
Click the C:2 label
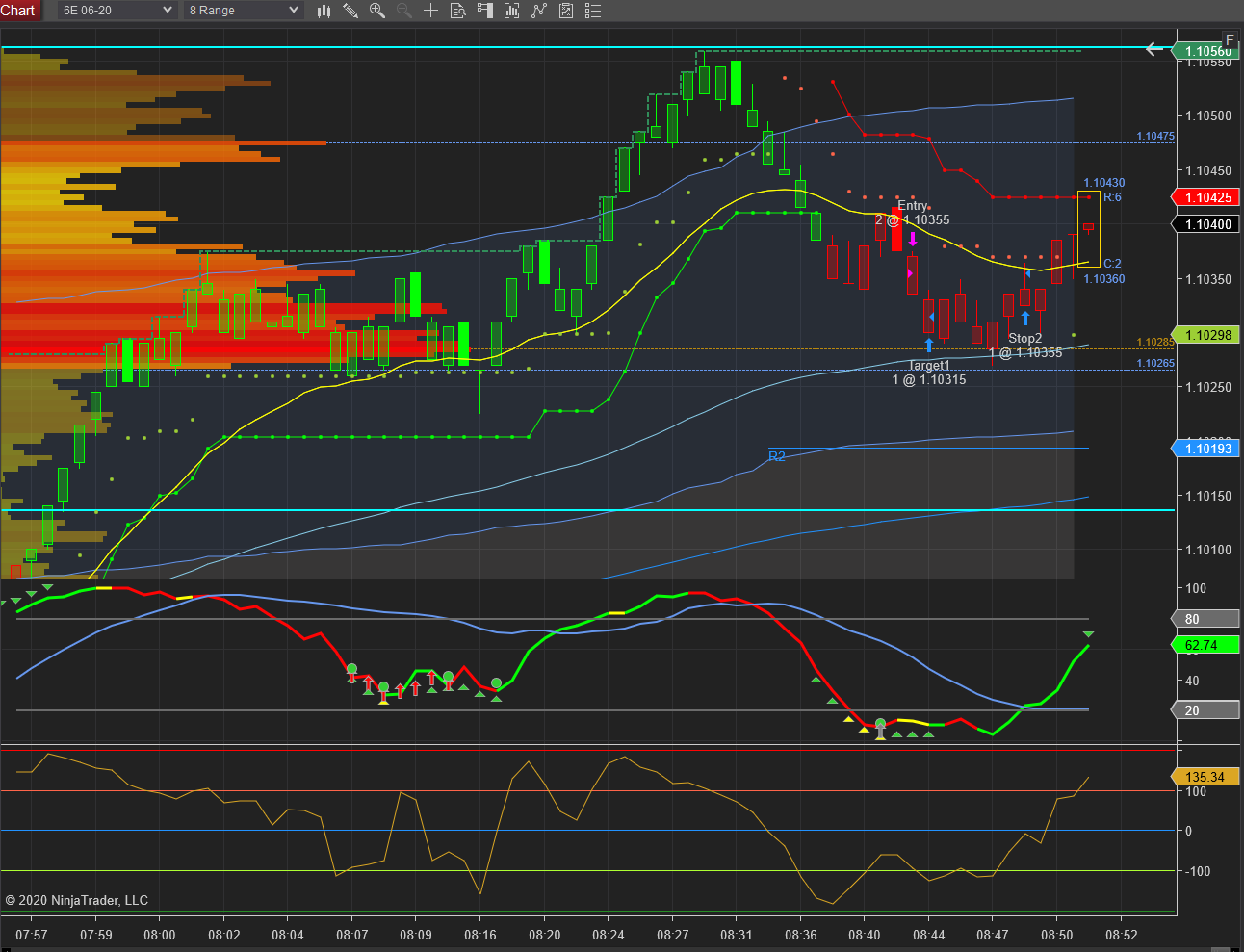pyautogui.click(x=1112, y=264)
